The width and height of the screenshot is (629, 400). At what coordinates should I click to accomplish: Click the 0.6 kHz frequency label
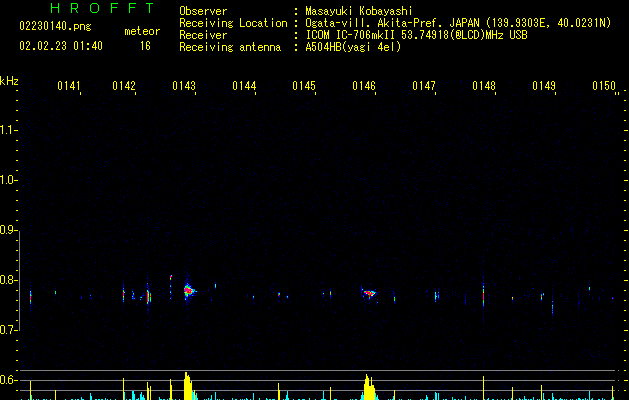tap(7, 380)
